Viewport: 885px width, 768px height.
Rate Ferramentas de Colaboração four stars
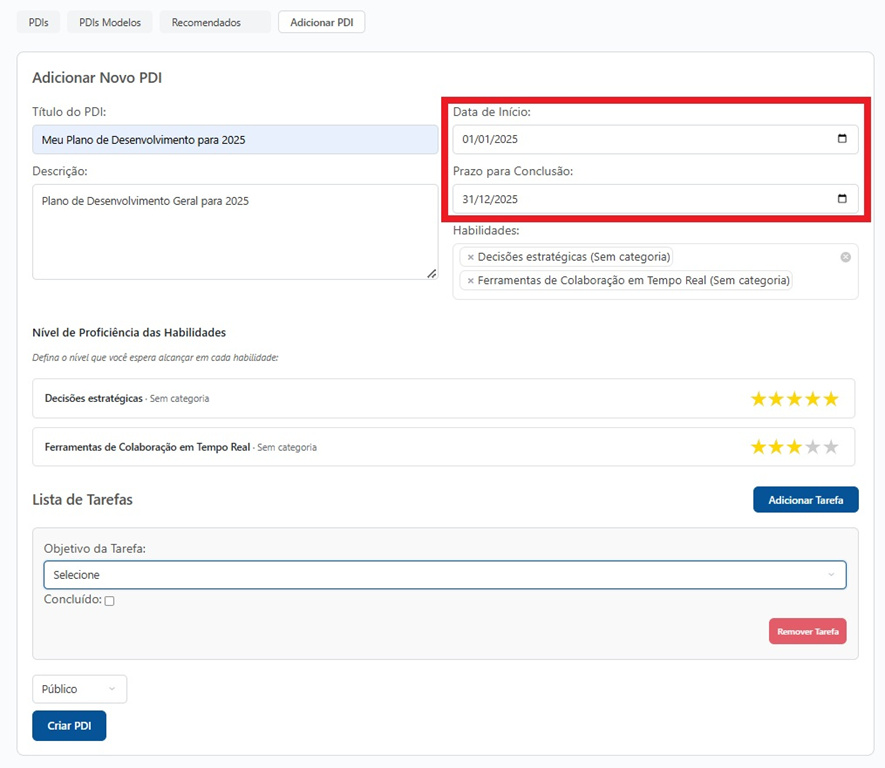coord(813,447)
